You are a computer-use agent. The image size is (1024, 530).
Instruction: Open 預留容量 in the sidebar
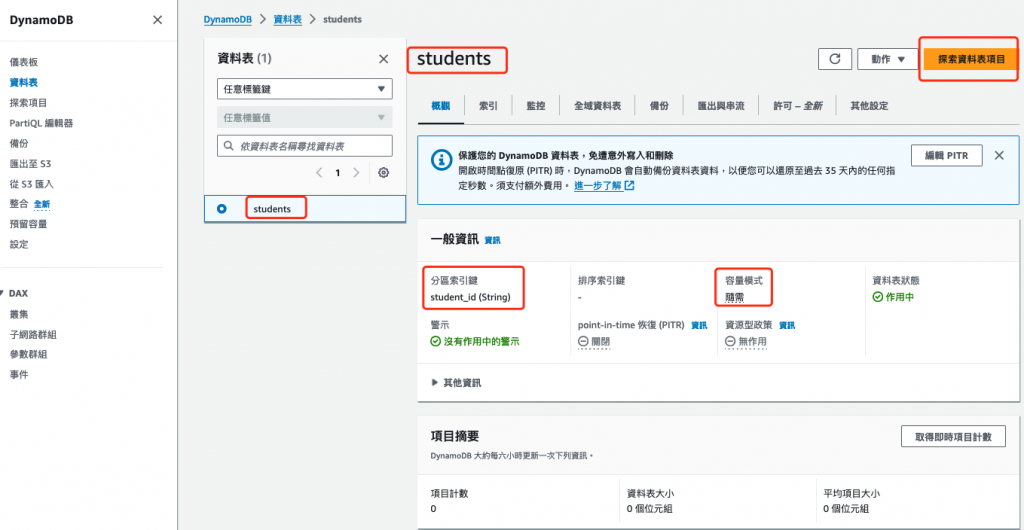tap(28, 224)
